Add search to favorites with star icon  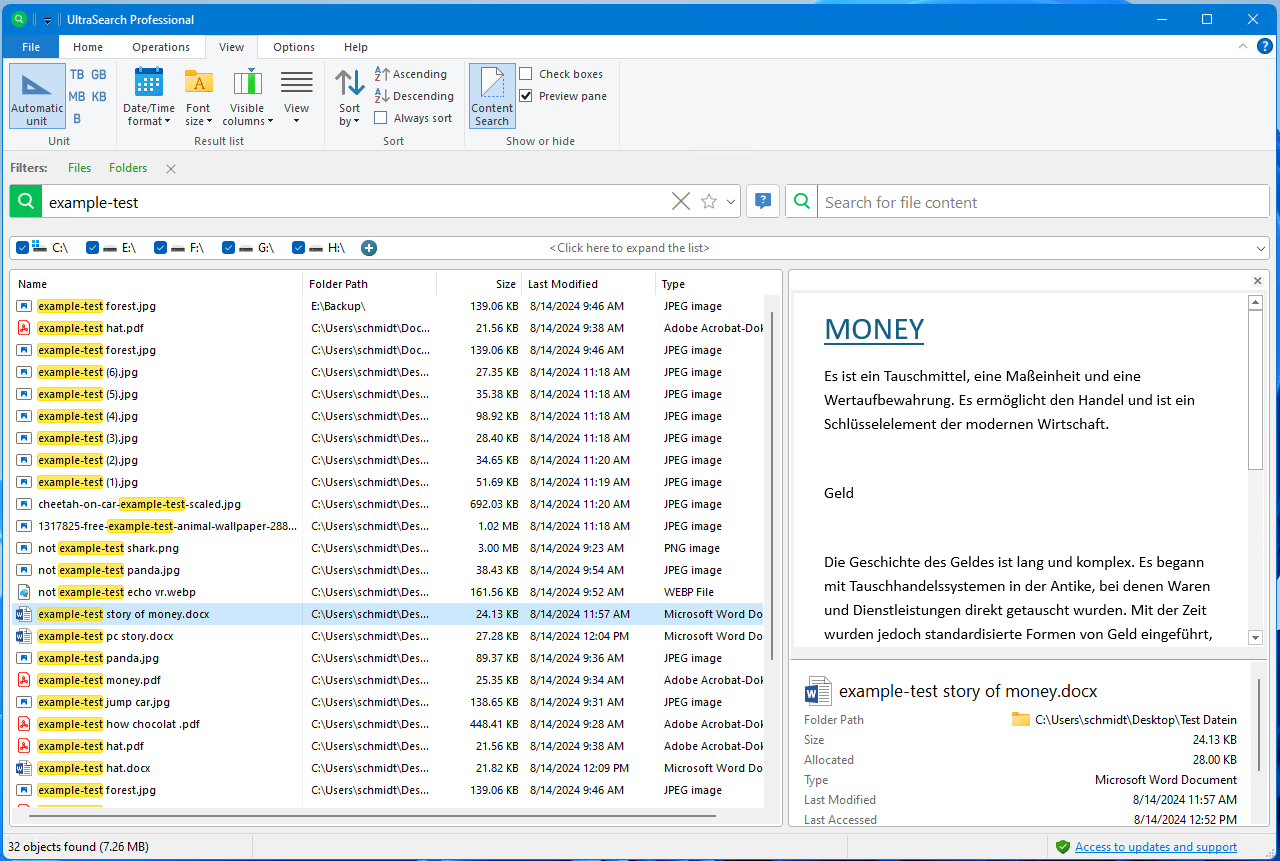(709, 202)
